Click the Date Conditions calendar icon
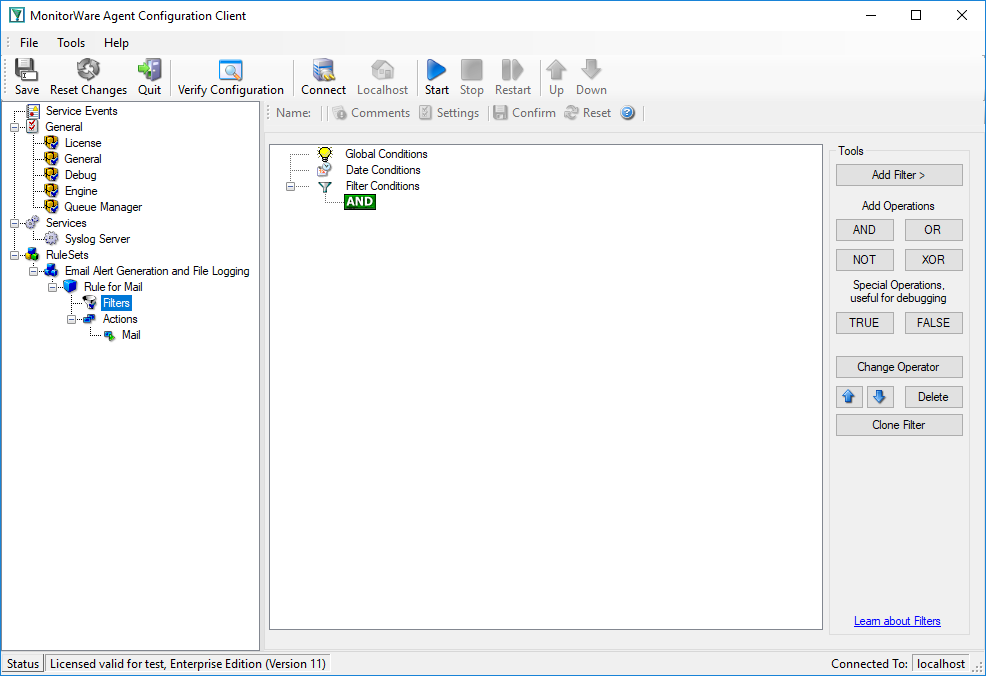The height and width of the screenshot is (676, 986). (324, 170)
